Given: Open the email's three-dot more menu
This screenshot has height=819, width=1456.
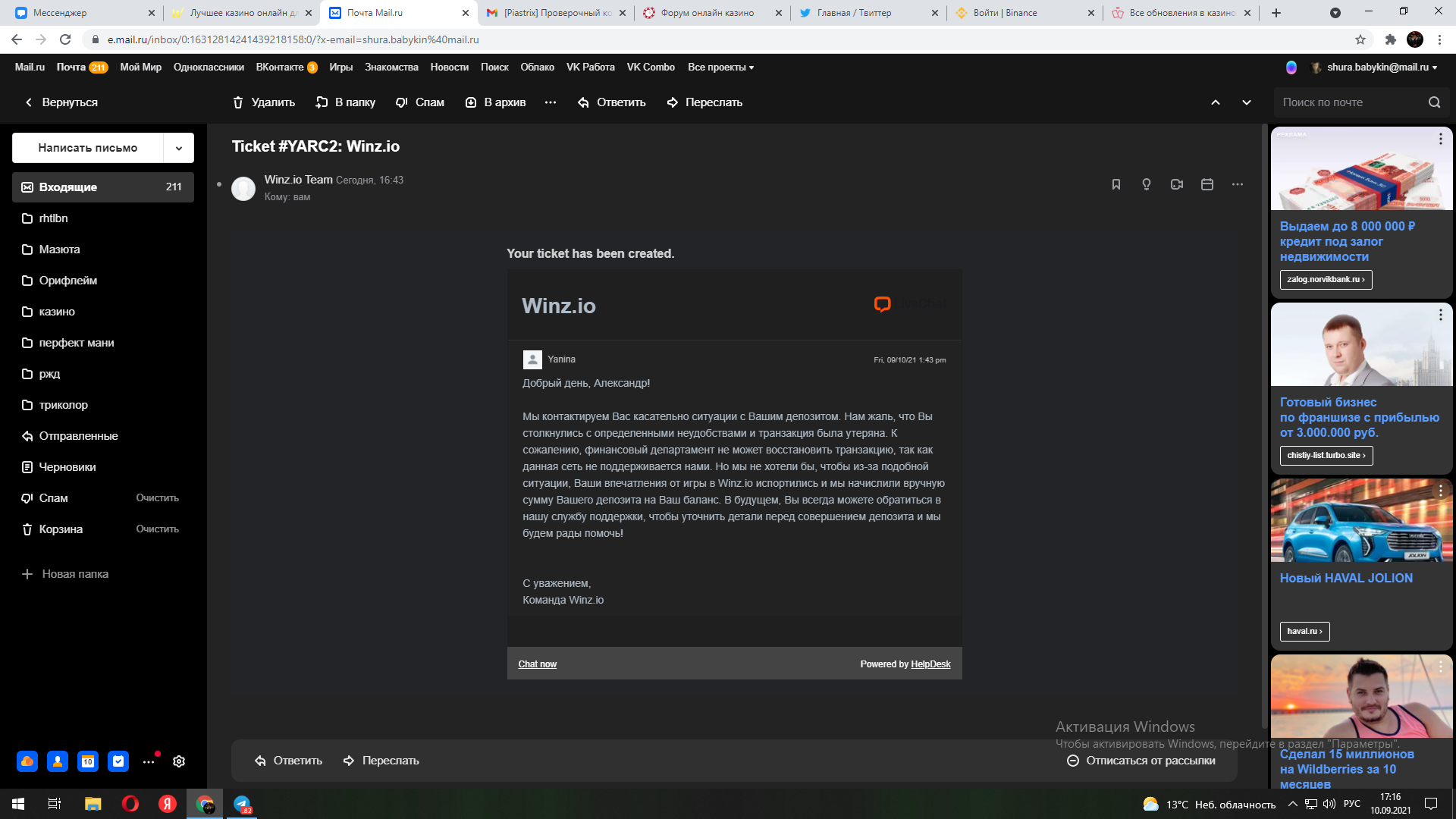Looking at the screenshot, I should 1238,184.
